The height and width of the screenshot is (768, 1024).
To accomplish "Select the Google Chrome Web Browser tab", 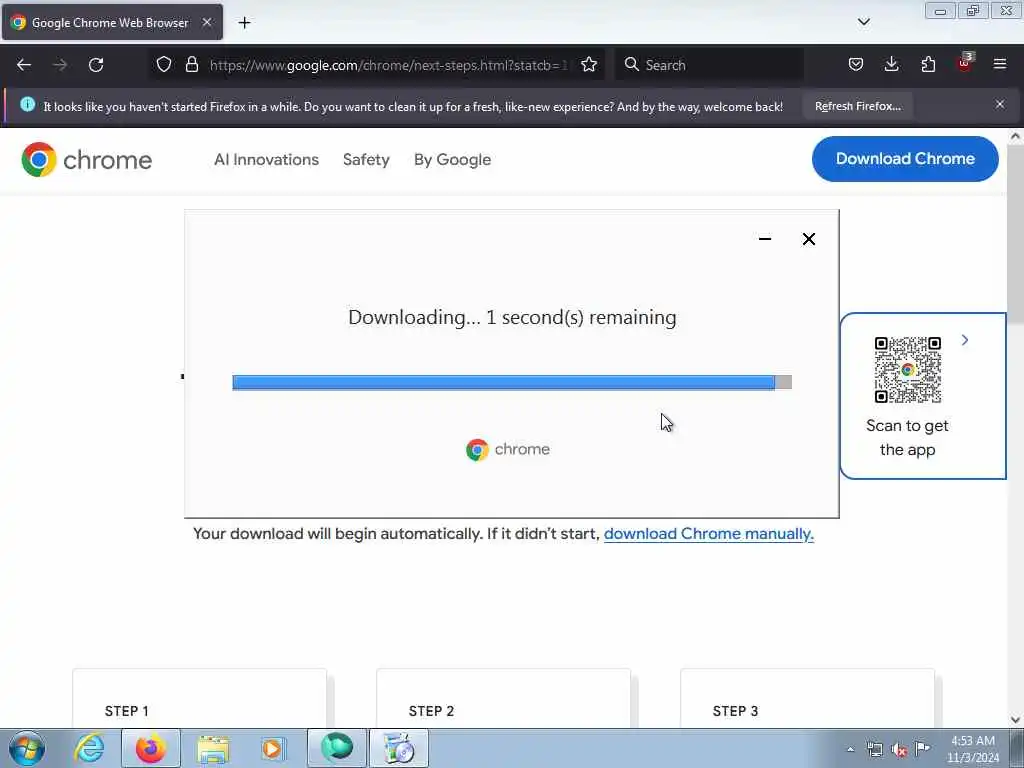I will point(112,22).
